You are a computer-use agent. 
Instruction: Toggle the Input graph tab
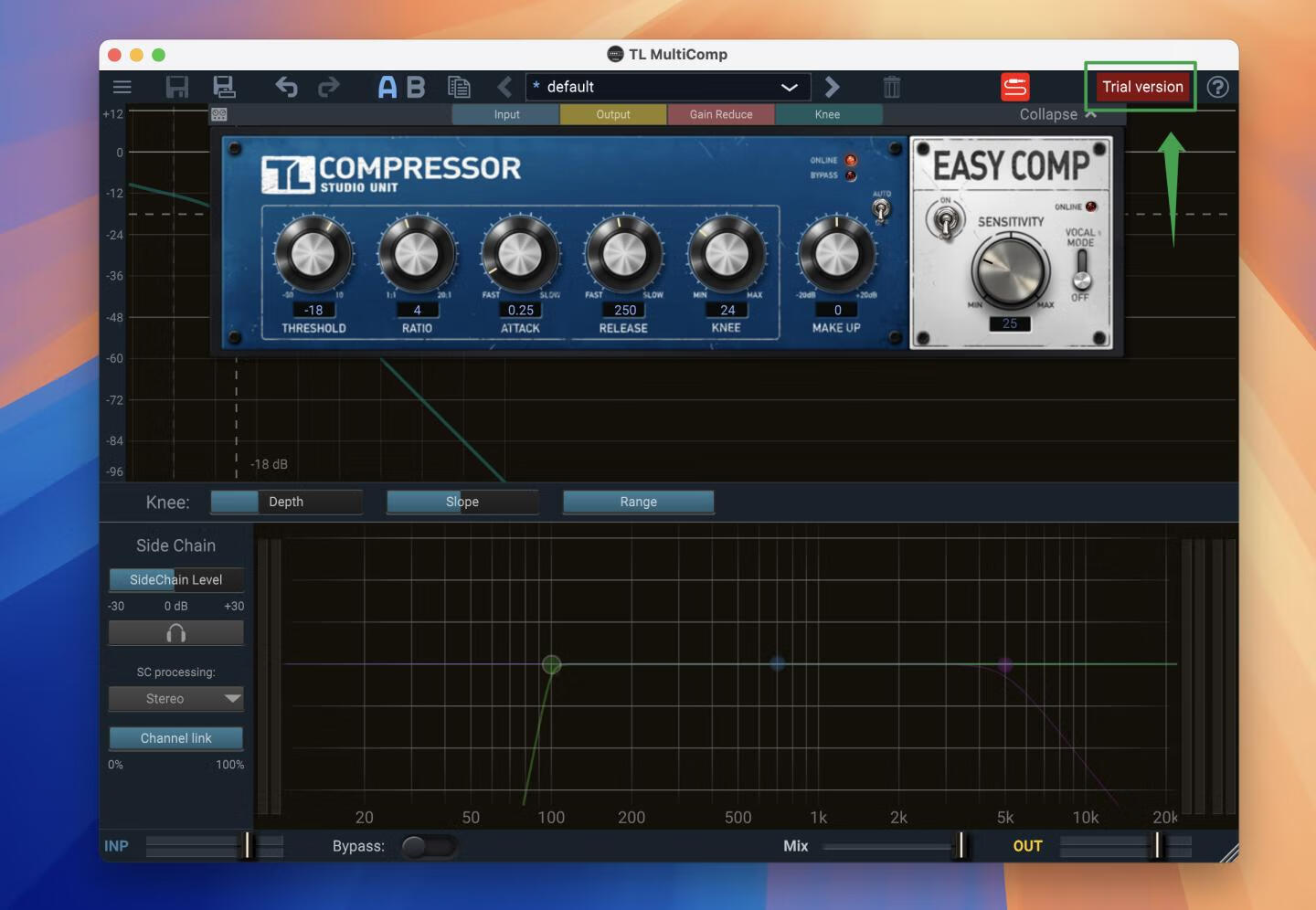click(x=506, y=114)
